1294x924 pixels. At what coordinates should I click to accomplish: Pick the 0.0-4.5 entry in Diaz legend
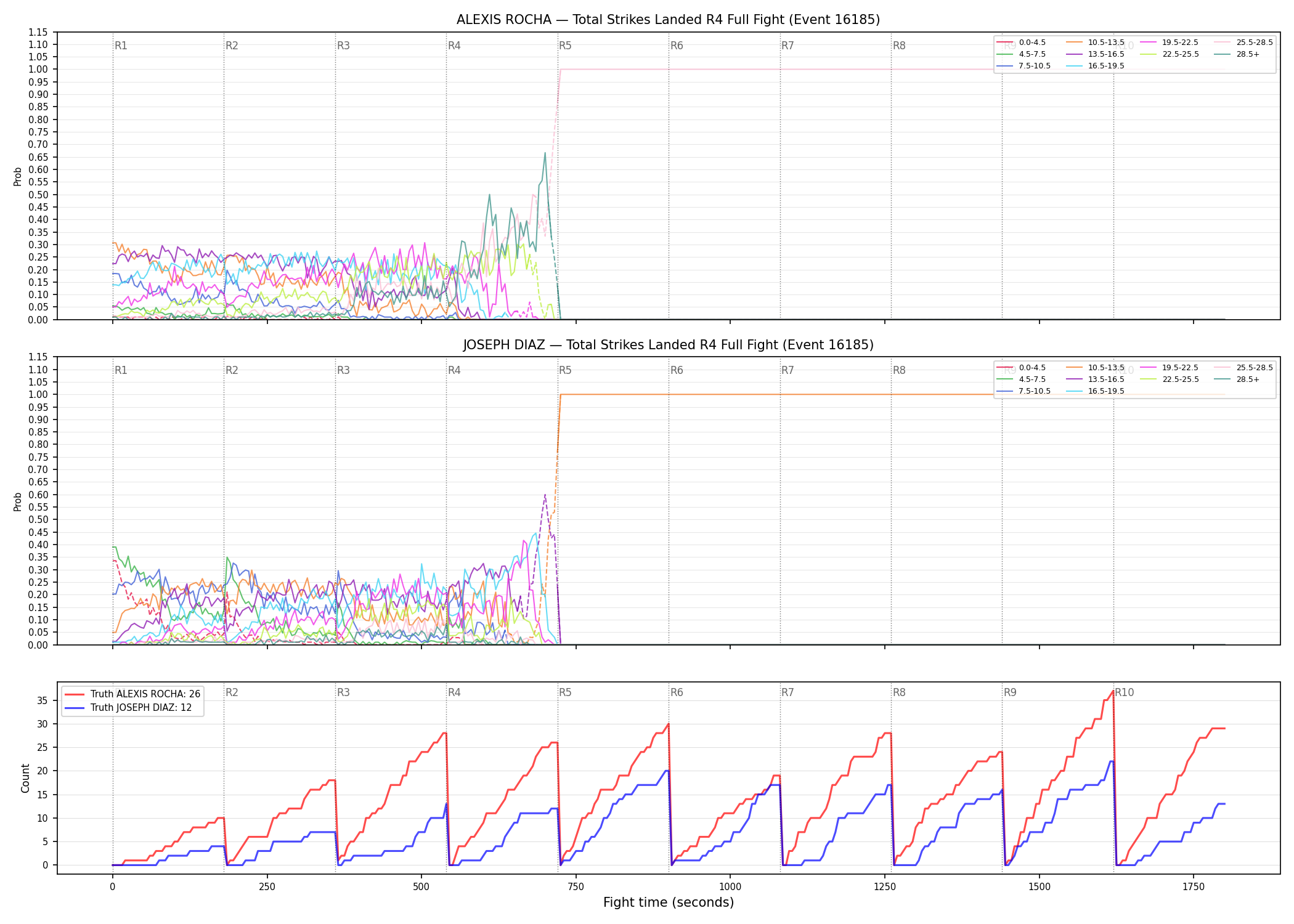coord(1021,368)
